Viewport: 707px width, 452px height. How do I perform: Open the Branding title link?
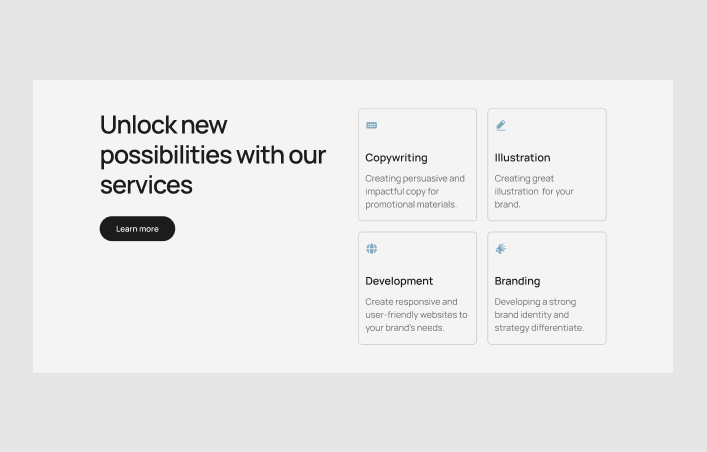517,281
